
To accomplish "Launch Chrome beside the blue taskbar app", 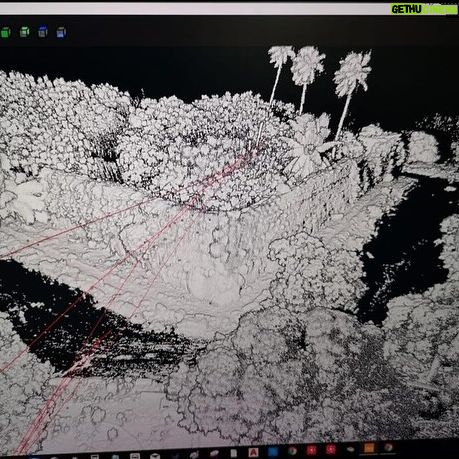I will pos(292,451).
